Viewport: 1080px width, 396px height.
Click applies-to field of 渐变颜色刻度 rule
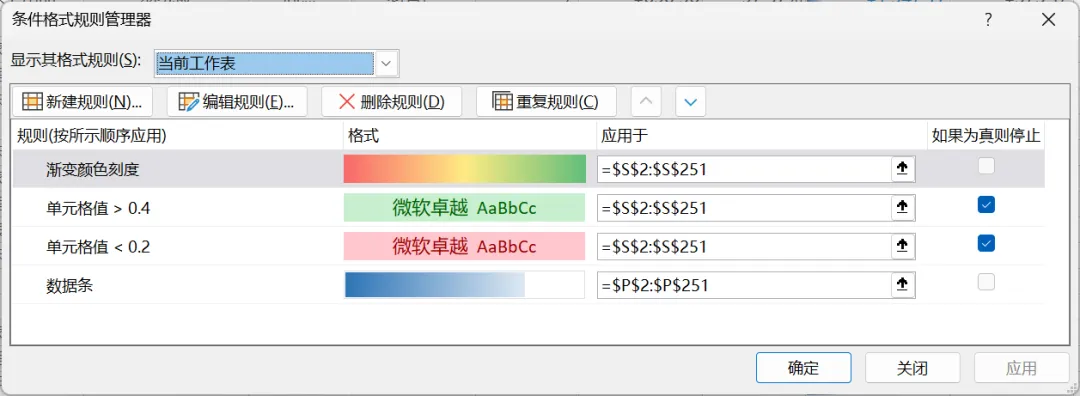pyautogui.click(x=744, y=169)
